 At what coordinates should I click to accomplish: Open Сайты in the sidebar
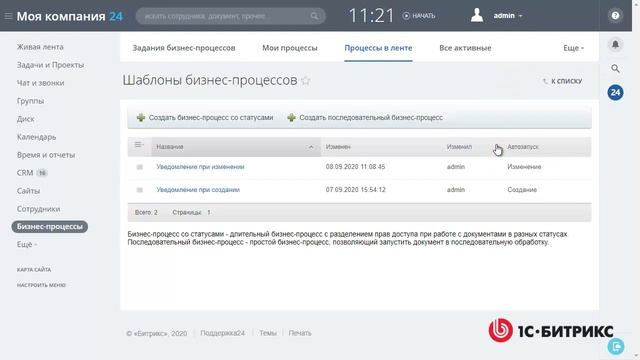(x=28, y=191)
